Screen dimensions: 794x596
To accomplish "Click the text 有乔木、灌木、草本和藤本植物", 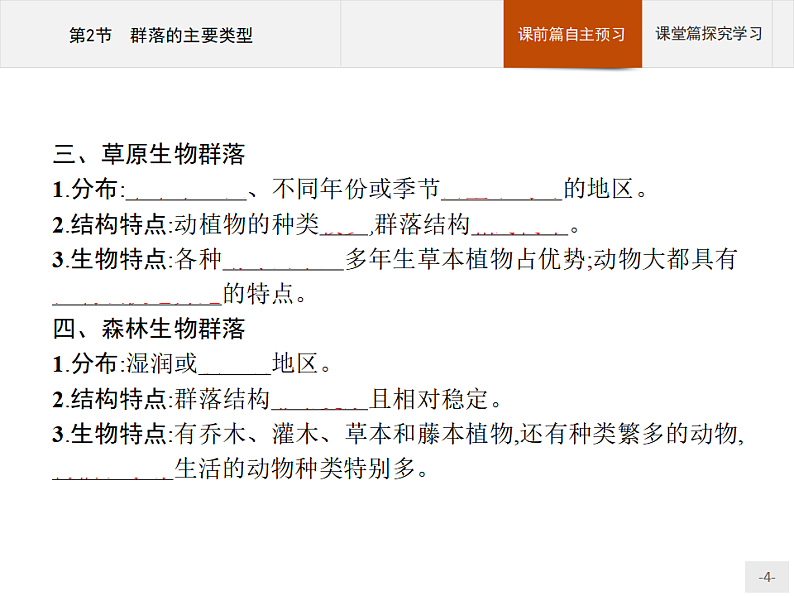I will 342,435.
